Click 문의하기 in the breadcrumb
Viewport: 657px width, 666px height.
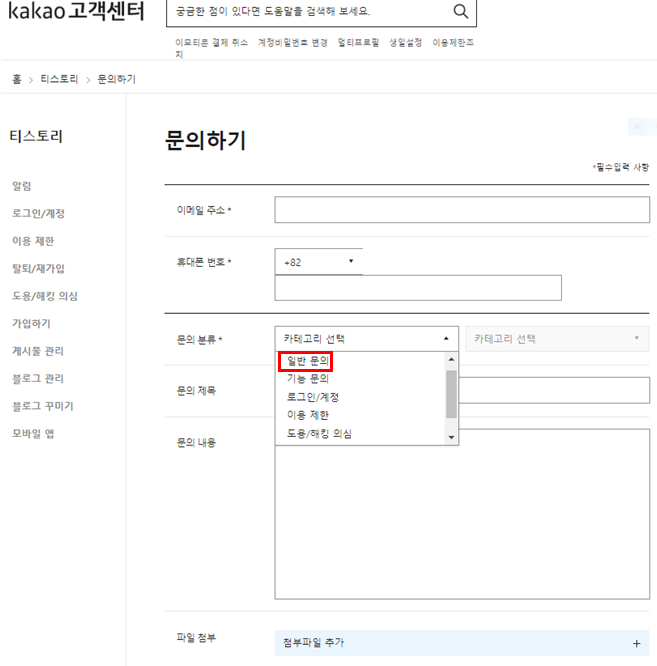[116, 79]
